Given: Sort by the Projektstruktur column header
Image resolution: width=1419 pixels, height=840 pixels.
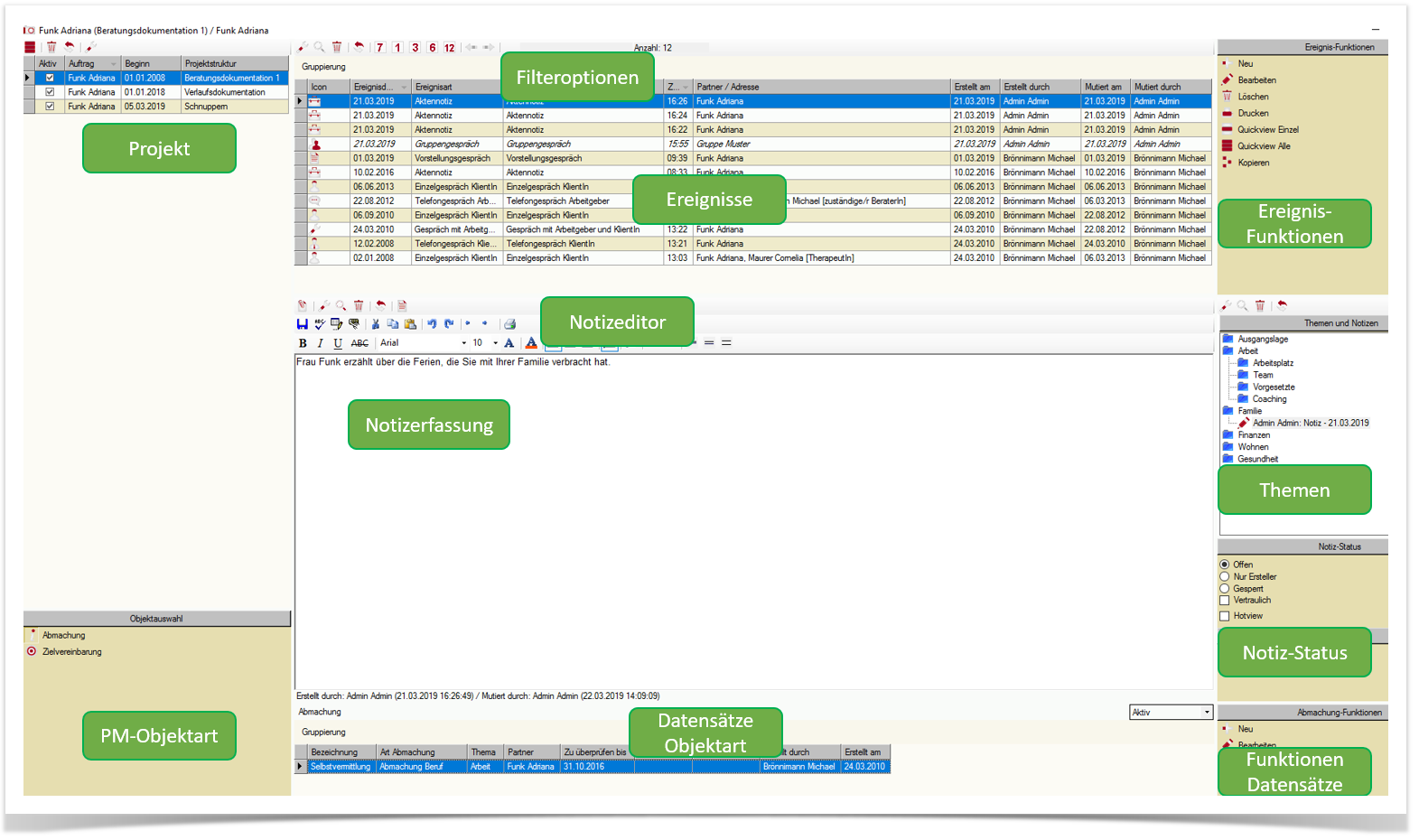Looking at the screenshot, I should click(235, 64).
